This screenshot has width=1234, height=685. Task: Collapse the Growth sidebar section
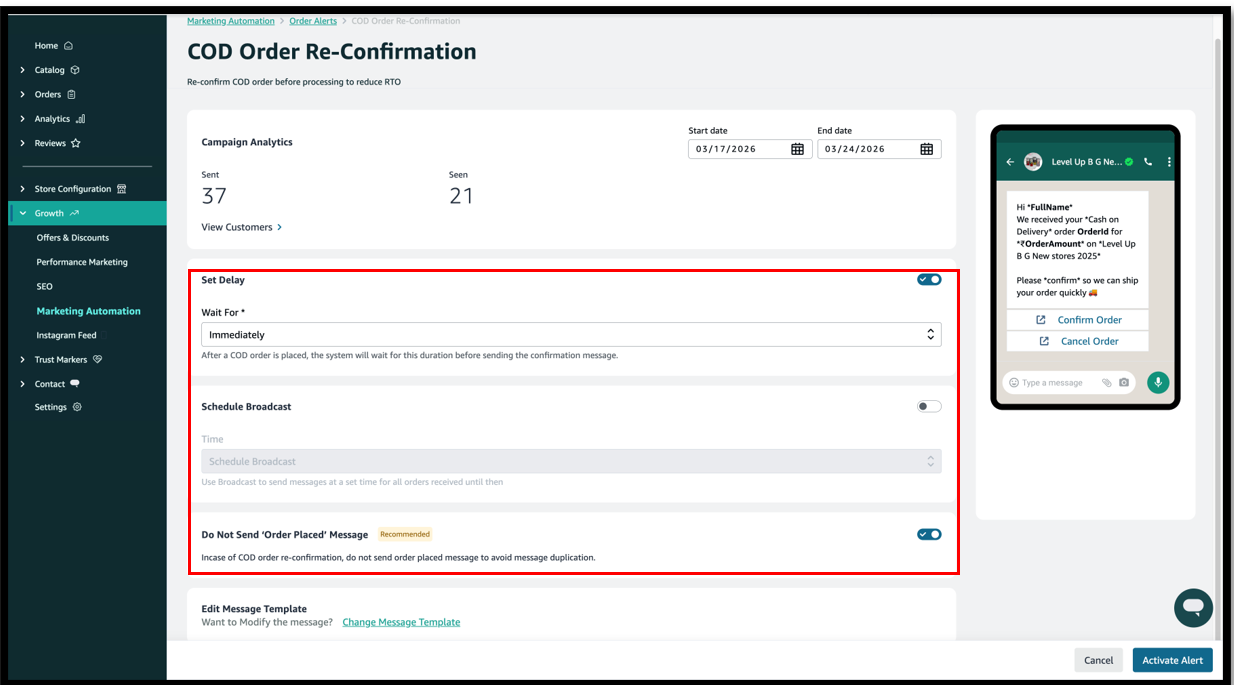point(23,213)
